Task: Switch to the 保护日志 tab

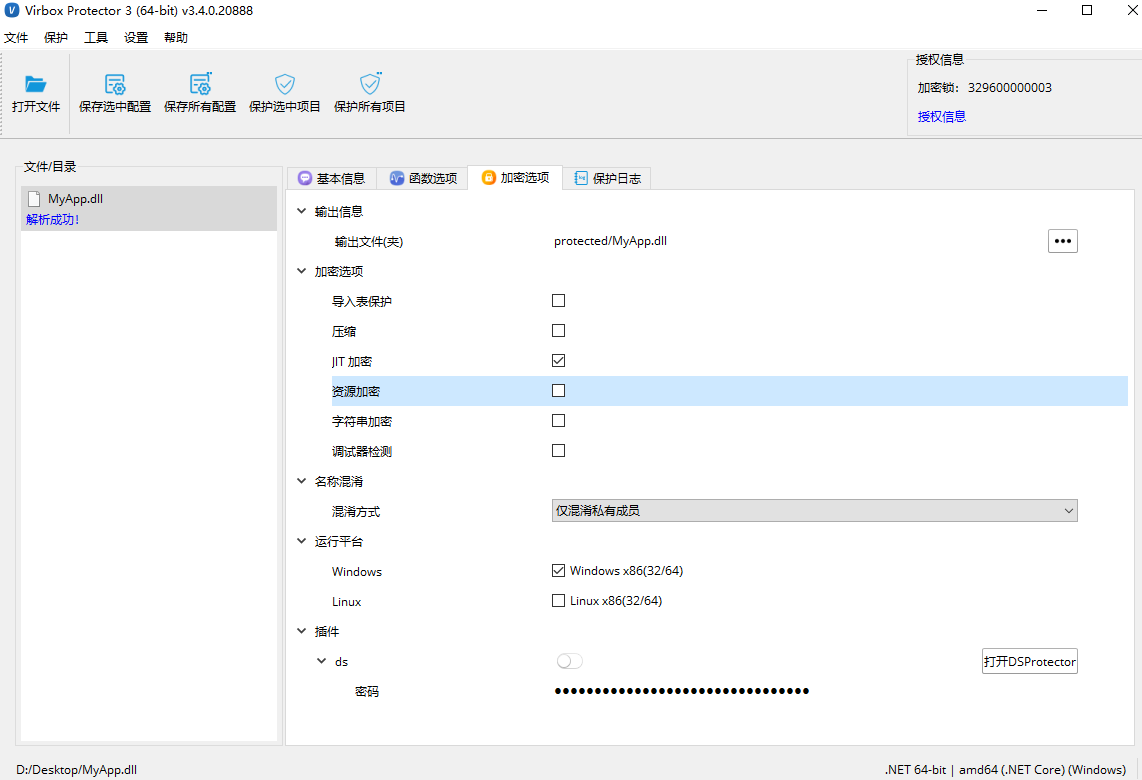Action: click(x=607, y=178)
